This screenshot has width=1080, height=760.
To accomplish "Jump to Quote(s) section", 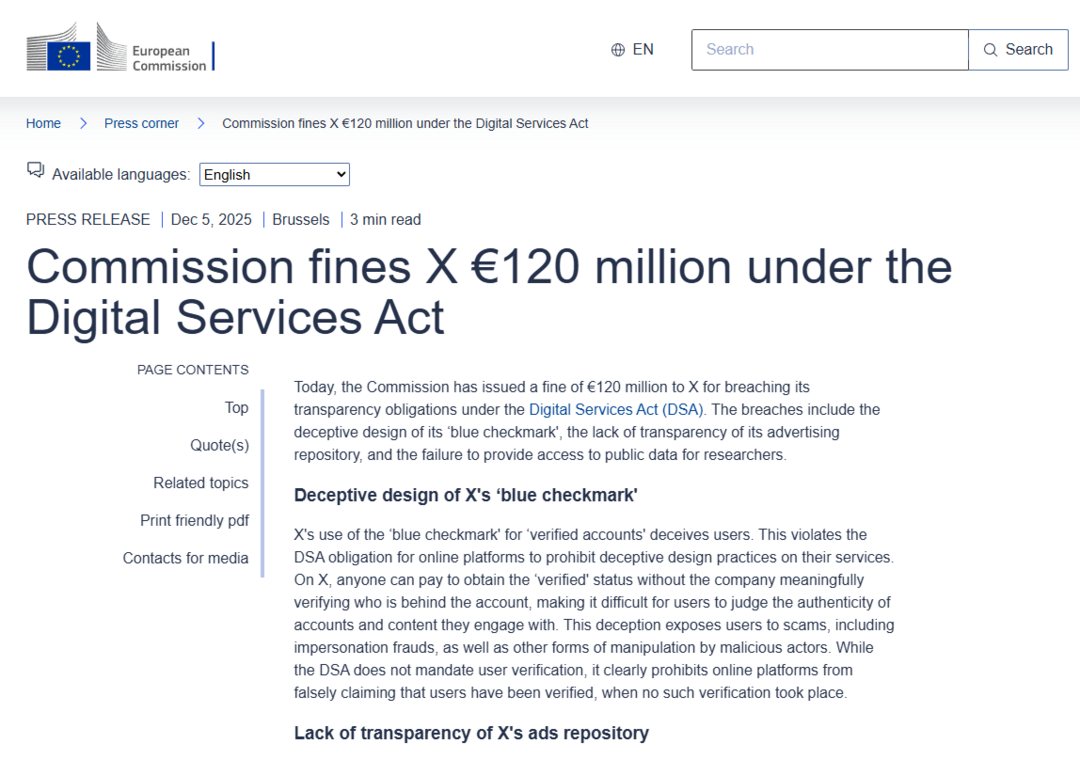I will (x=220, y=445).
